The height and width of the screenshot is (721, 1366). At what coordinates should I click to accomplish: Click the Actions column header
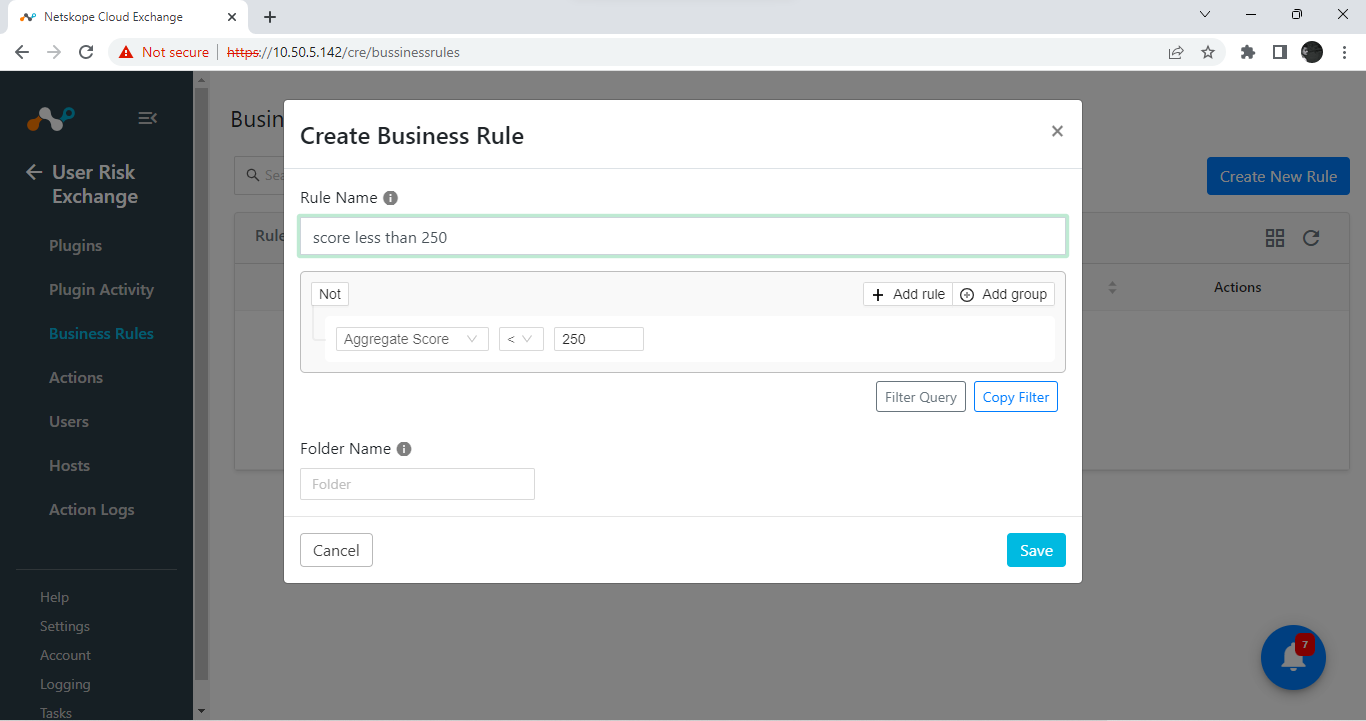1238,287
